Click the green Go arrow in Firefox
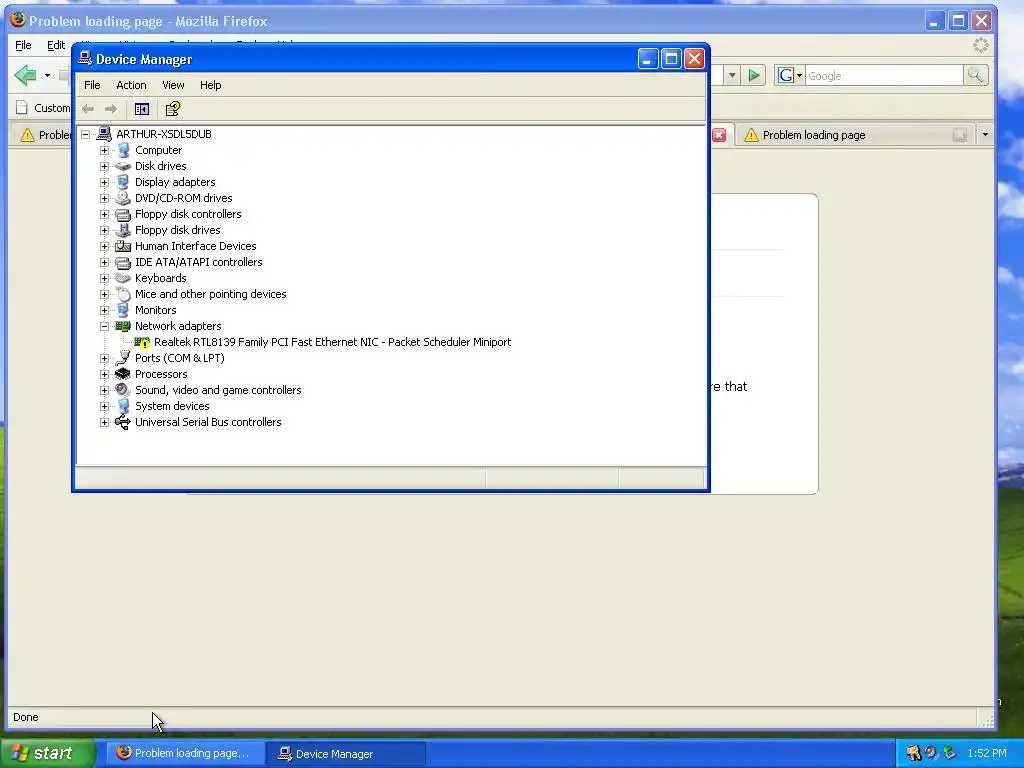The image size is (1024, 768). (x=754, y=76)
